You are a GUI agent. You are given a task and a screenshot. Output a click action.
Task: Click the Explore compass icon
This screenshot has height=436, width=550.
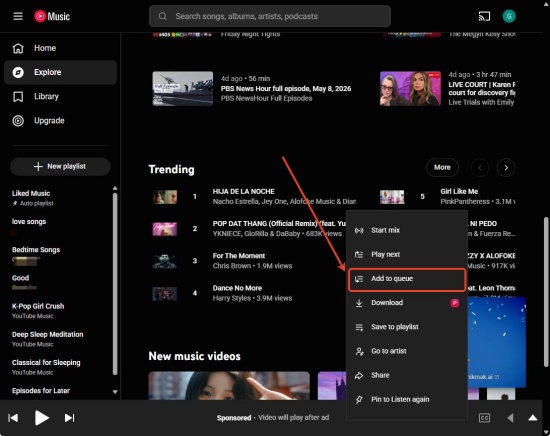click(x=18, y=72)
